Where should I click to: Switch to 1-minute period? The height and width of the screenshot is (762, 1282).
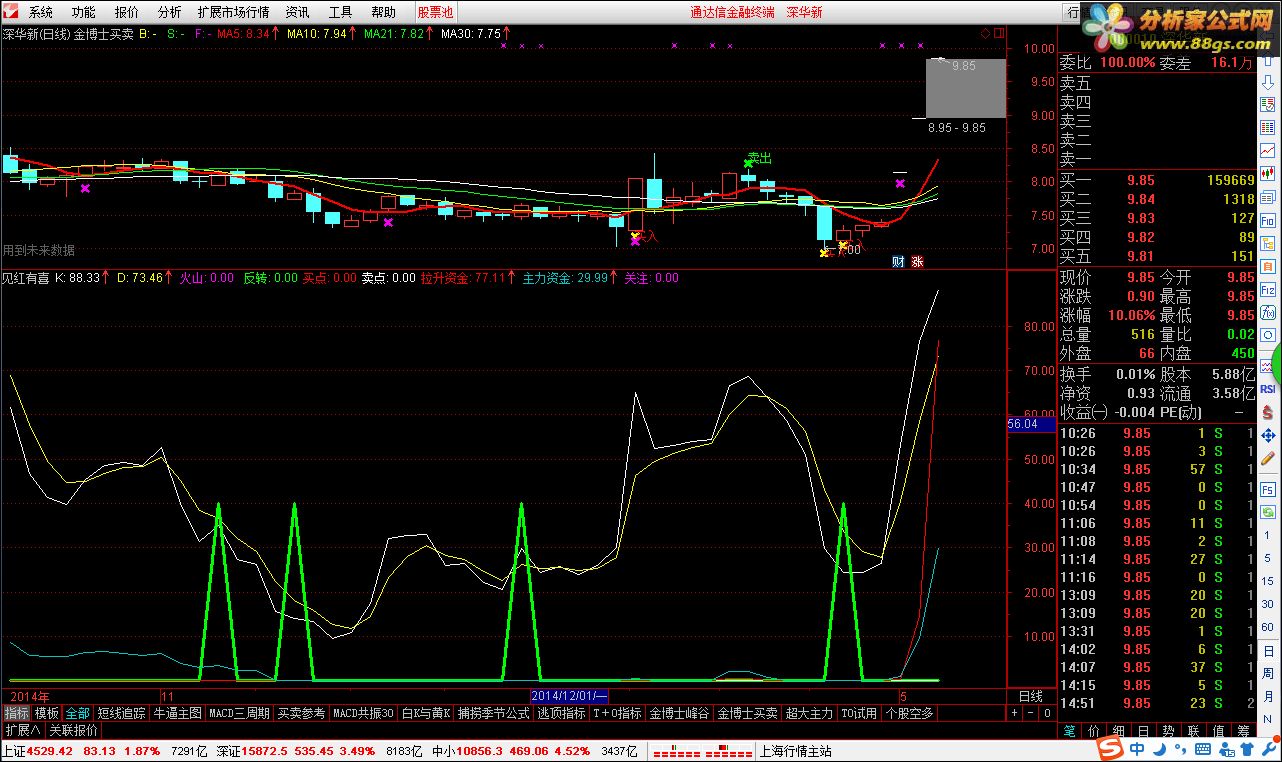pyautogui.click(x=1267, y=535)
